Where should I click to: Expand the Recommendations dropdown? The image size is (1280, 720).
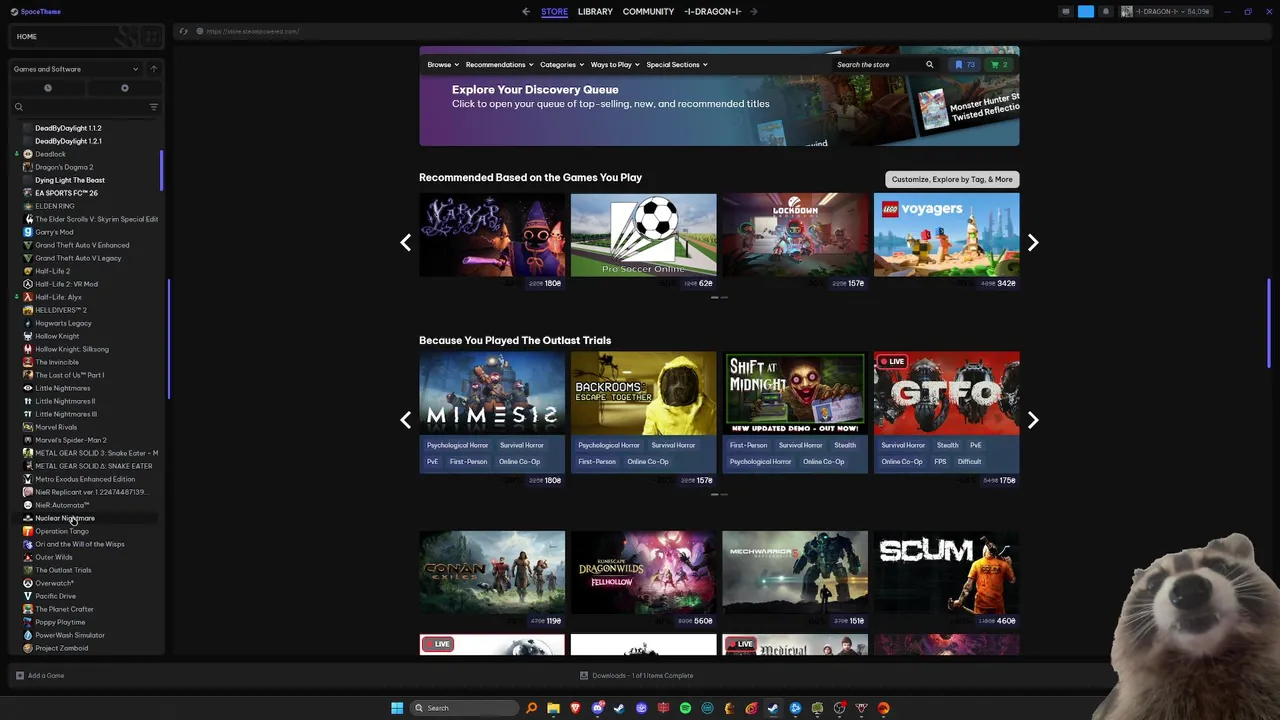coord(499,65)
